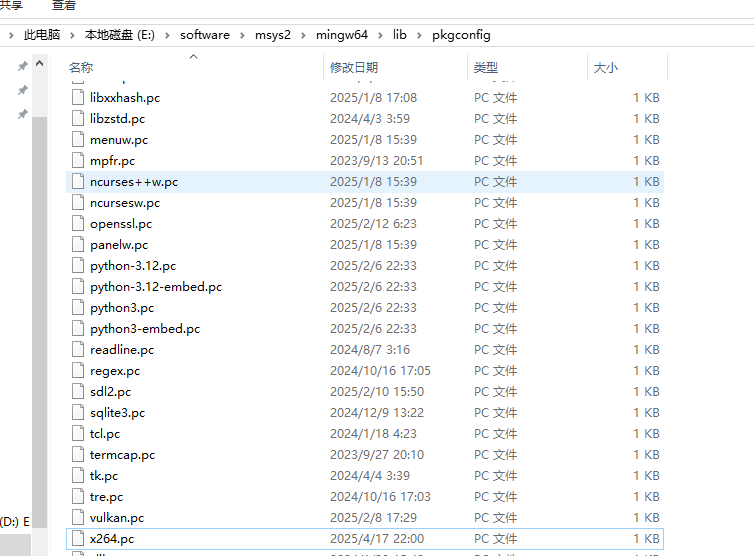Click the date 2023/9/13 20:51 of mpfr.pc

(x=377, y=161)
